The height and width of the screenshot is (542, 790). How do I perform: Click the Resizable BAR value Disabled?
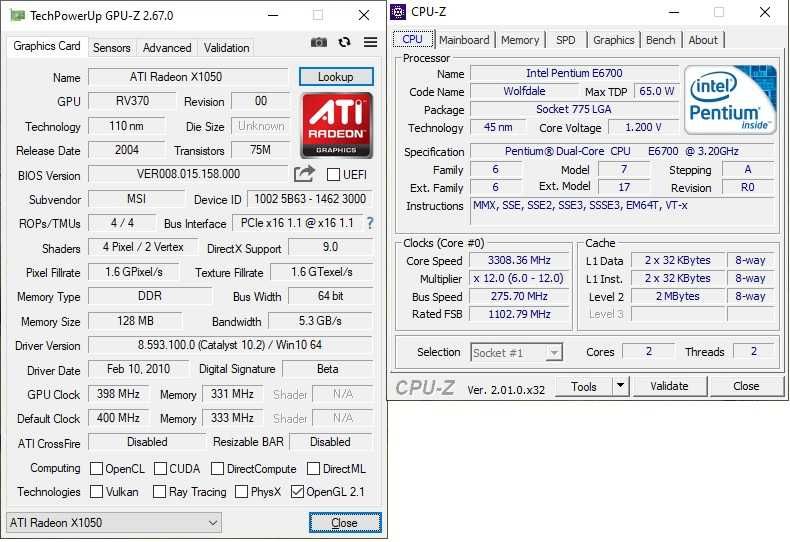pyautogui.click(x=331, y=442)
